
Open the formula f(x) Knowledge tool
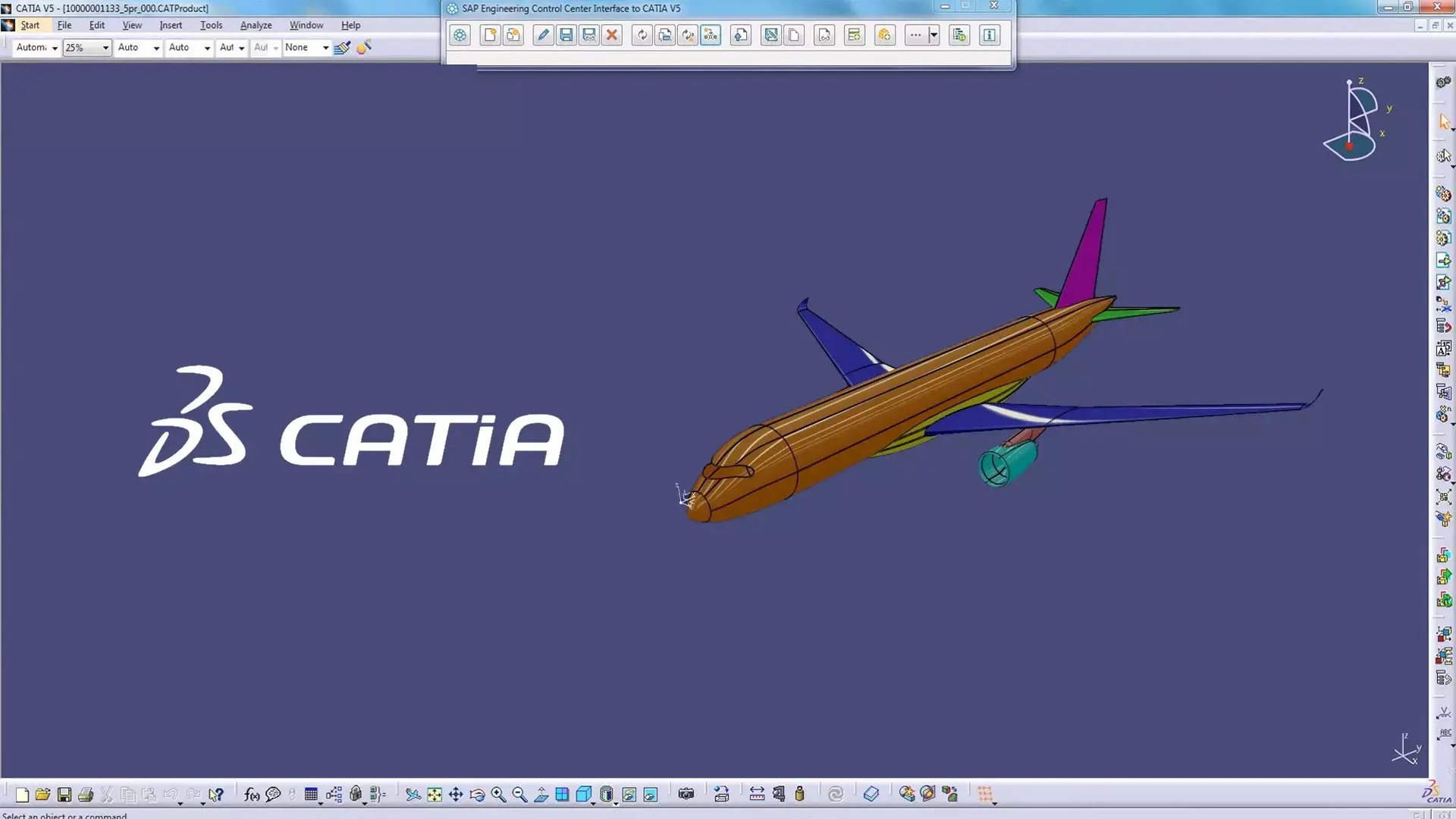251,793
